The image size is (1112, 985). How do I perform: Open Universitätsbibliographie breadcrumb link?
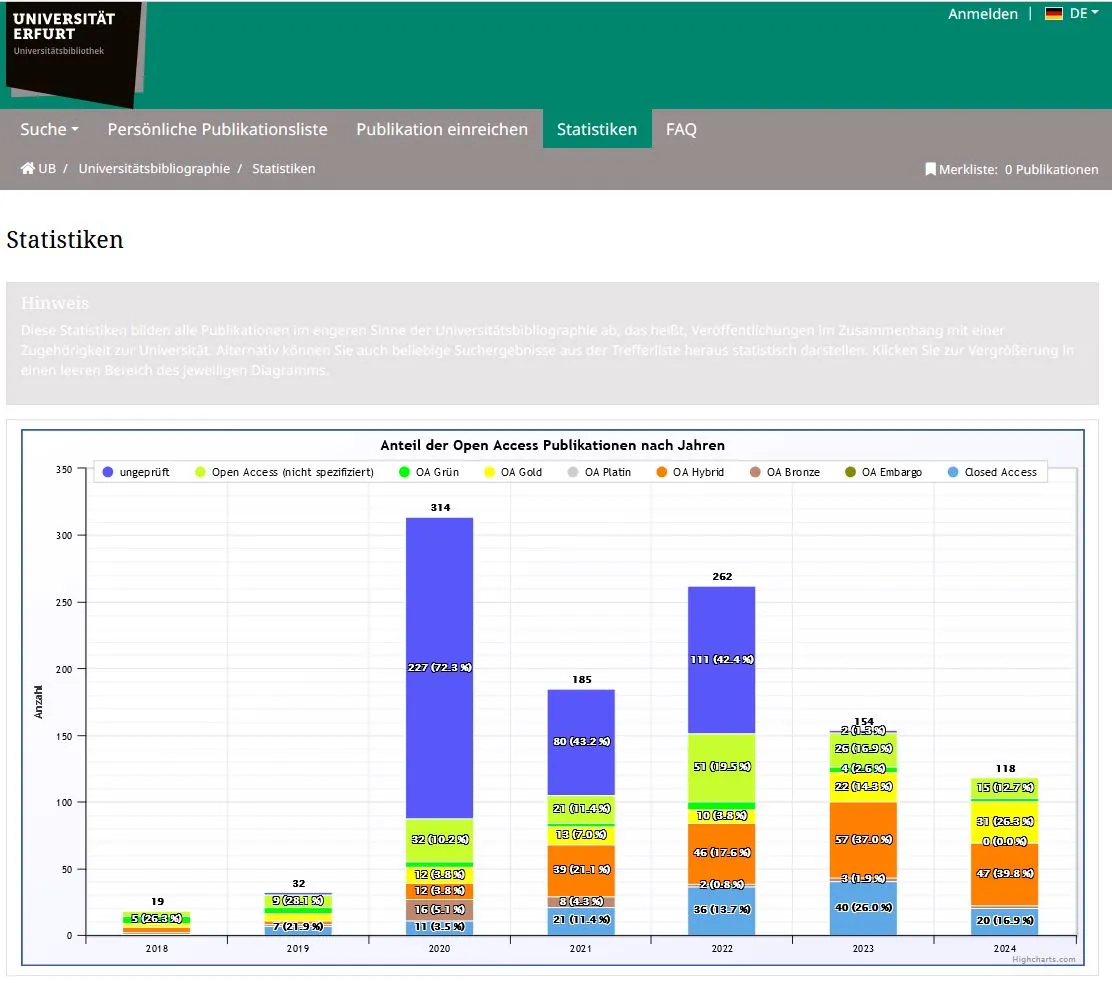pyautogui.click(x=154, y=169)
